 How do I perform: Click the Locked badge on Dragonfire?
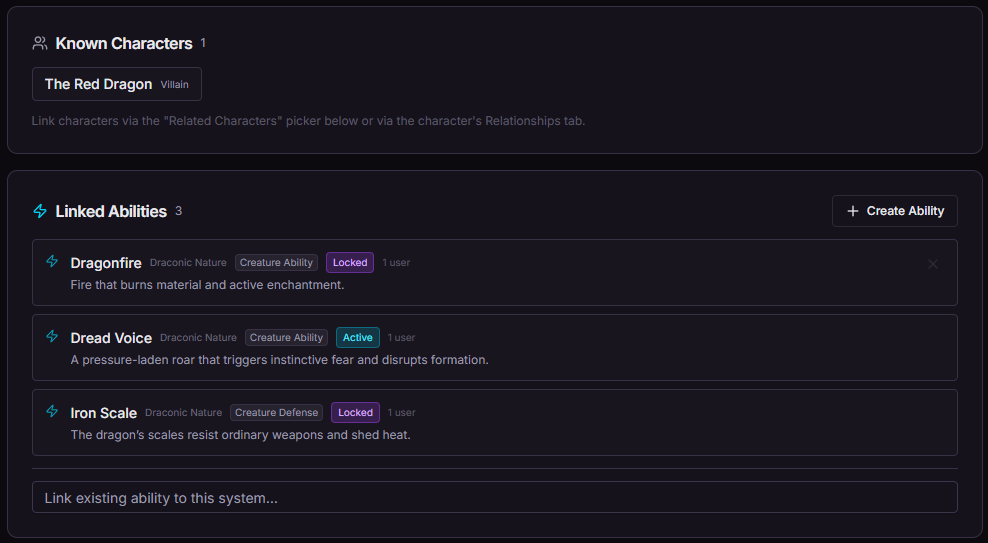[350, 263]
